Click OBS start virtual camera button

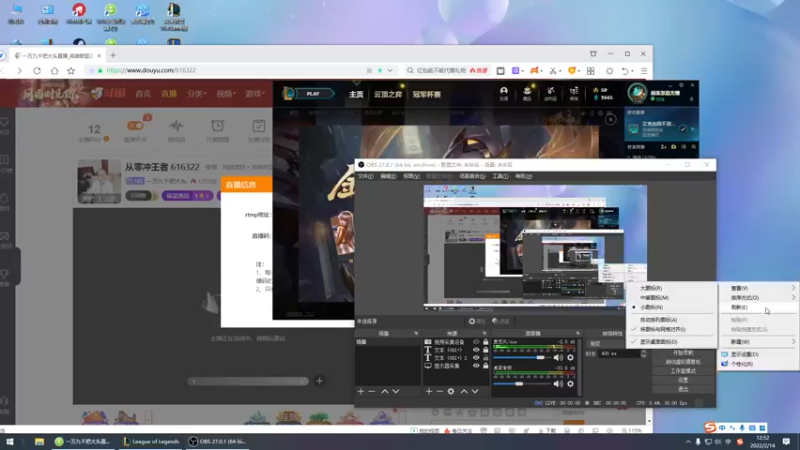683,362
